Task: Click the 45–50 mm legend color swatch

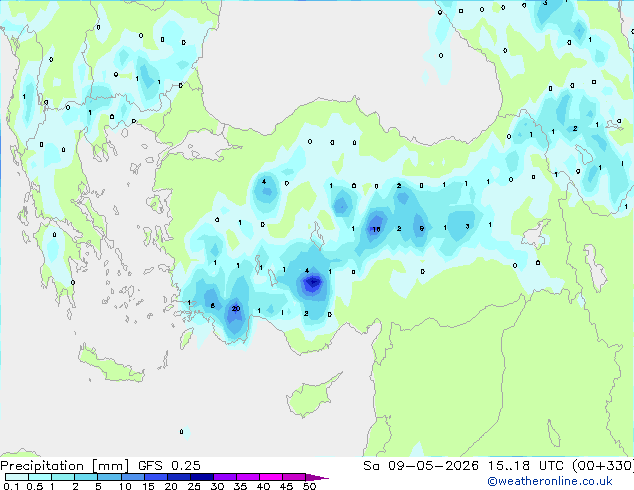Action: [x=294, y=477]
